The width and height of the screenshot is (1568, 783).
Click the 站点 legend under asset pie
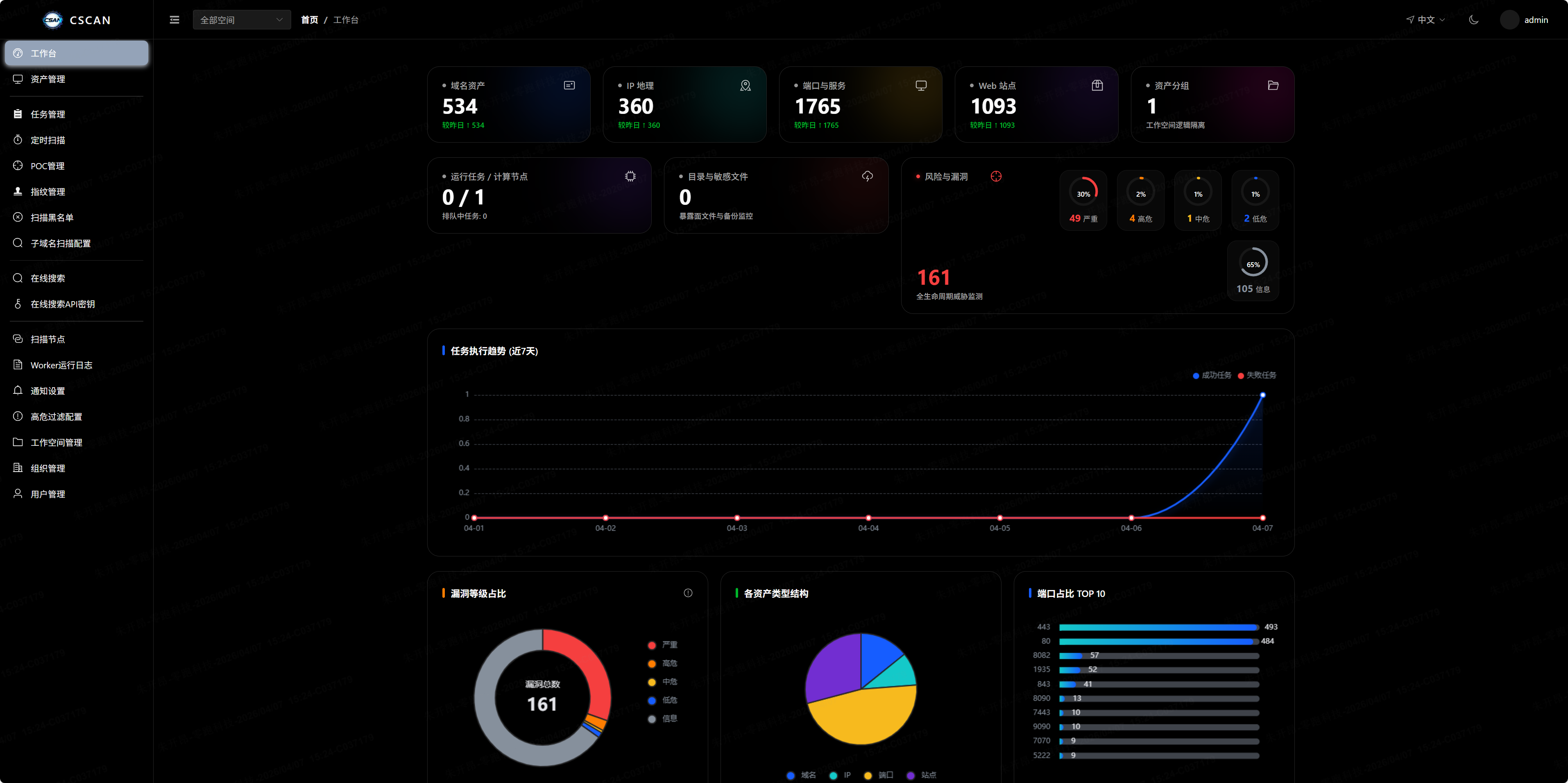pyautogui.click(x=922, y=775)
